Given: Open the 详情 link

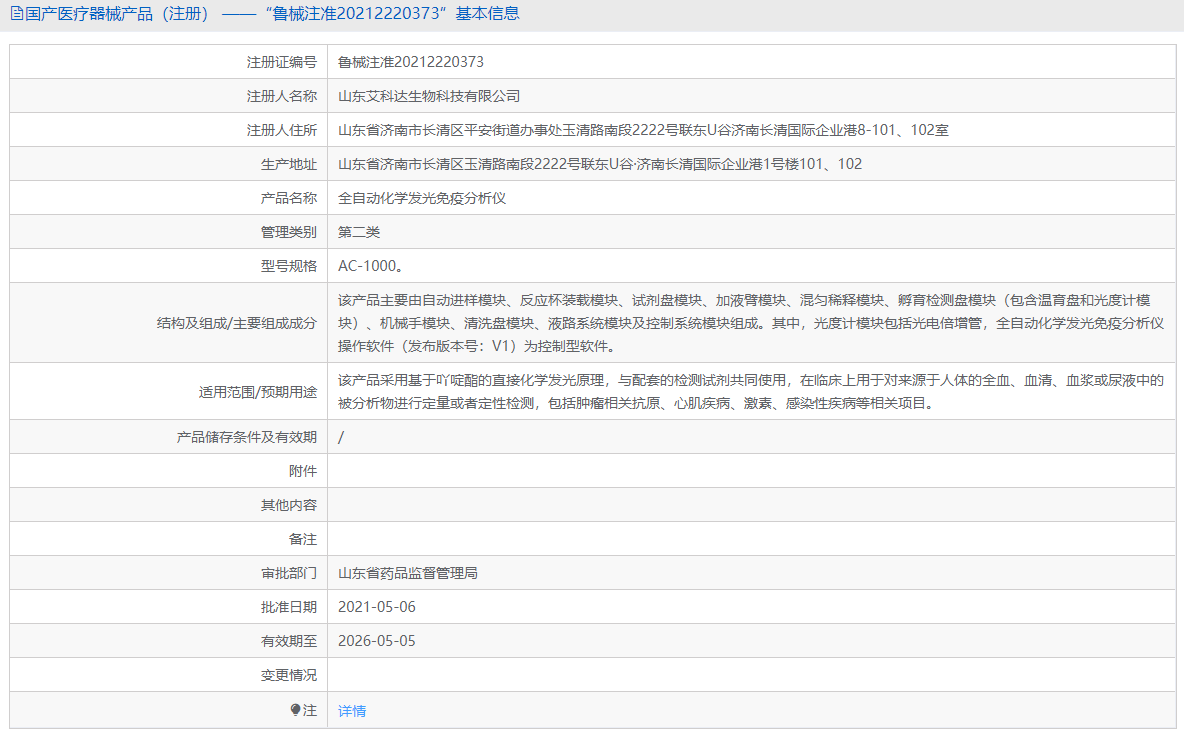Looking at the screenshot, I should click(350, 710).
